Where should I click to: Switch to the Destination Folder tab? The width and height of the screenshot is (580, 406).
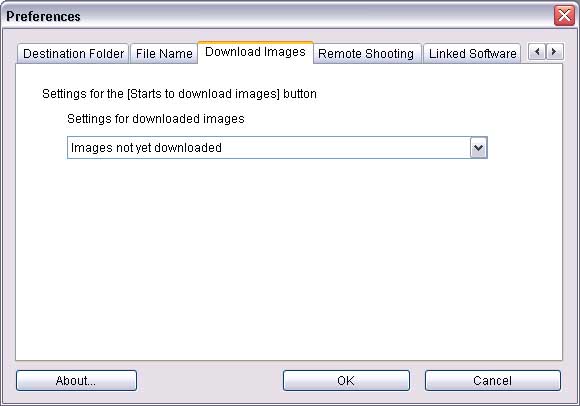(73, 54)
